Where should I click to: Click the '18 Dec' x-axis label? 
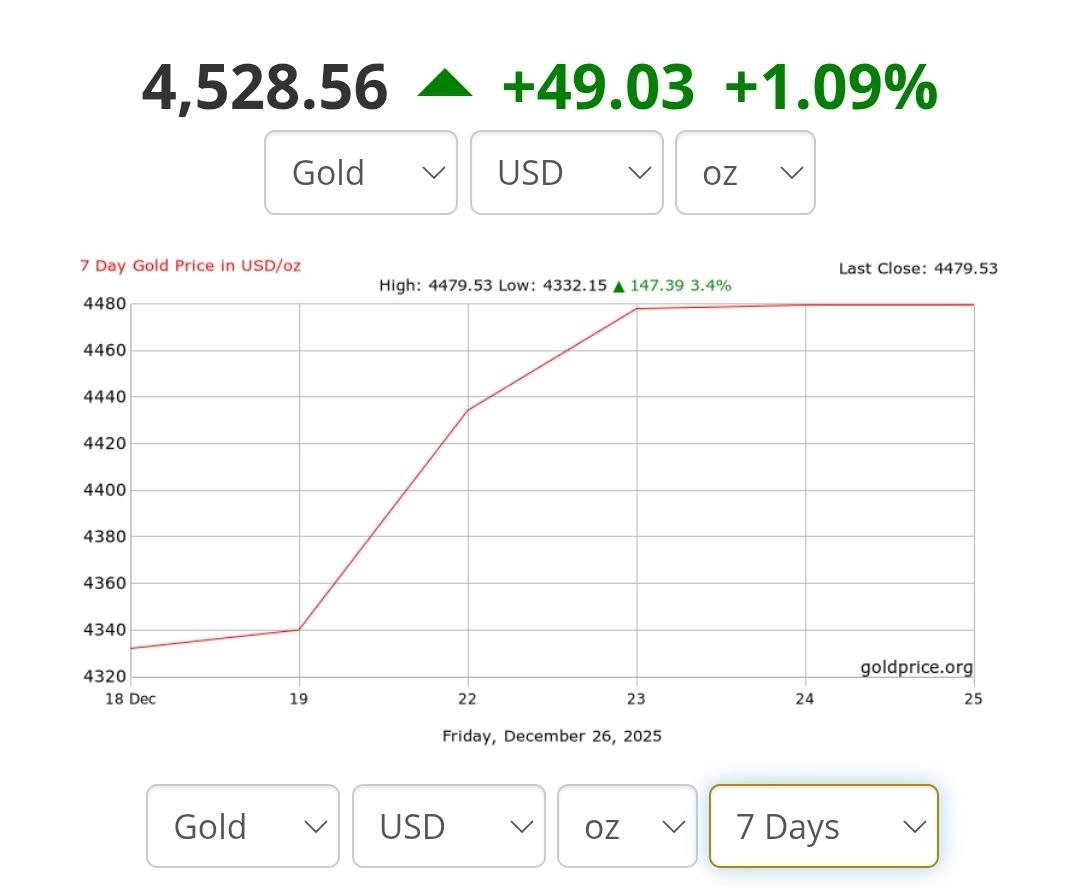[130, 699]
